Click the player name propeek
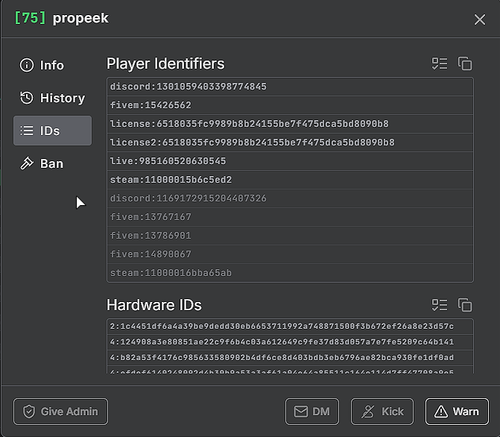The height and width of the screenshot is (437, 500). click(x=80, y=19)
